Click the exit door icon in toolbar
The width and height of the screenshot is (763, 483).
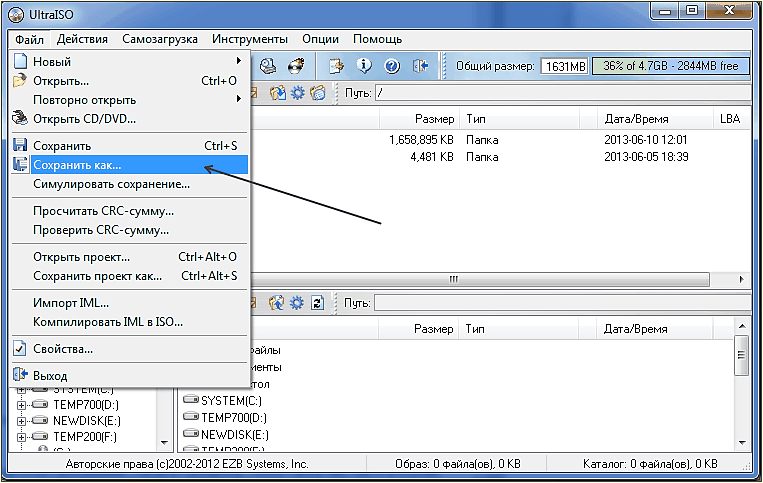click(420, 66)
